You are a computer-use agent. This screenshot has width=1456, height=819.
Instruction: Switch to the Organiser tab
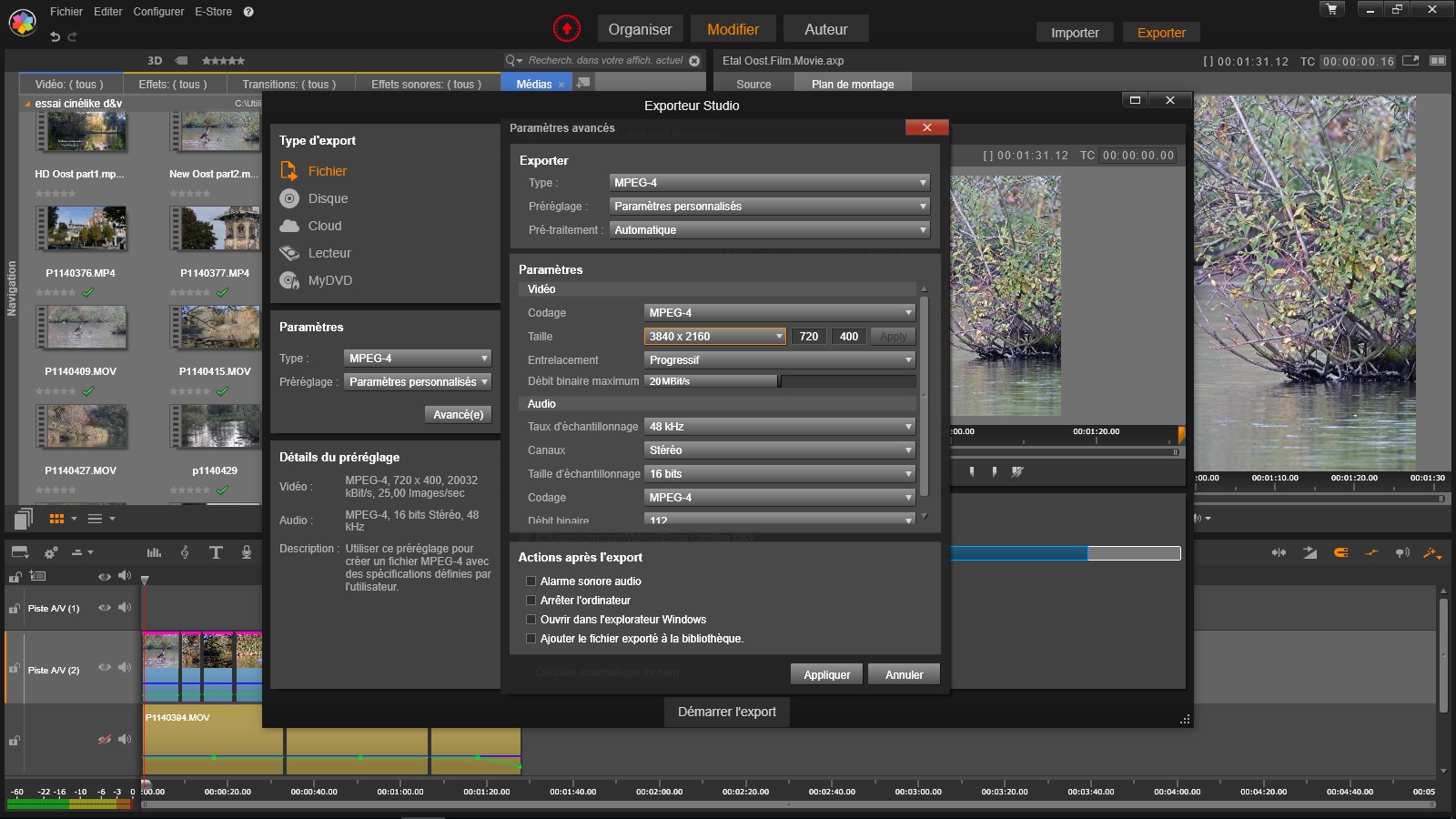[640, 29]
